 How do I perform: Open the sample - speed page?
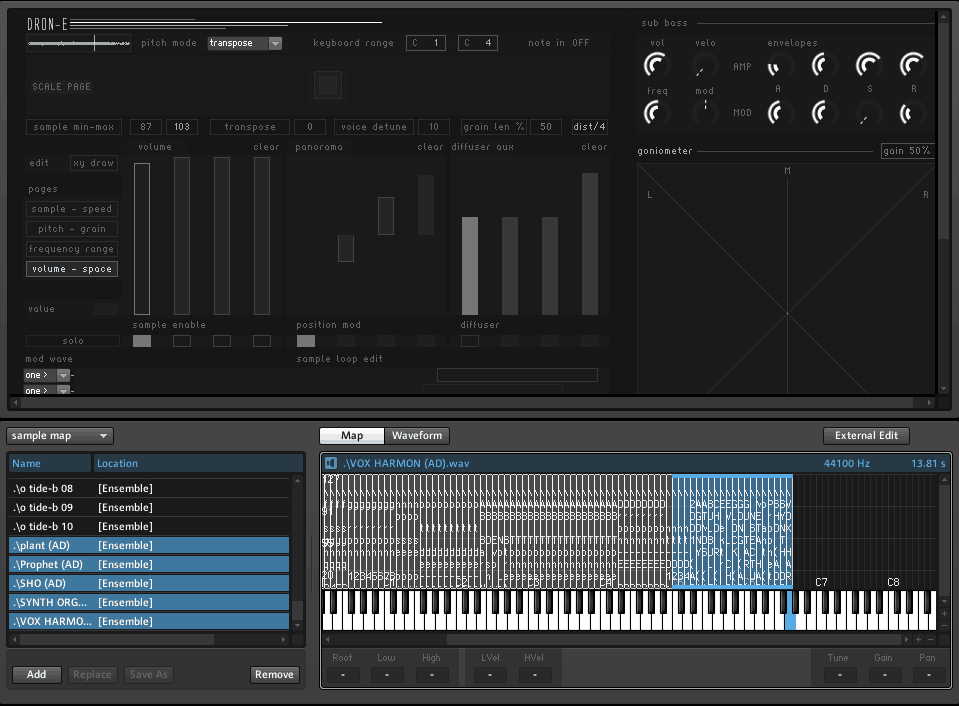(x=72, y=209)
